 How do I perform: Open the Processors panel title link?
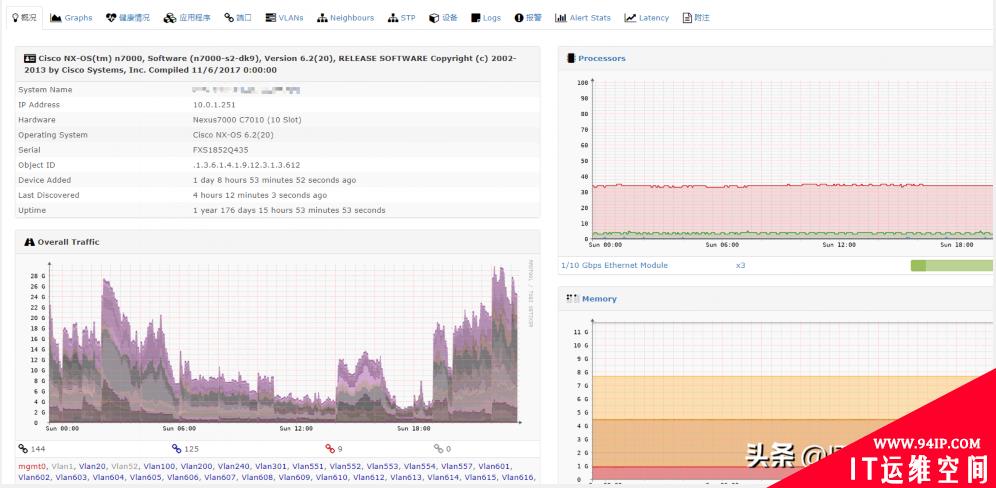coord(602,58)
